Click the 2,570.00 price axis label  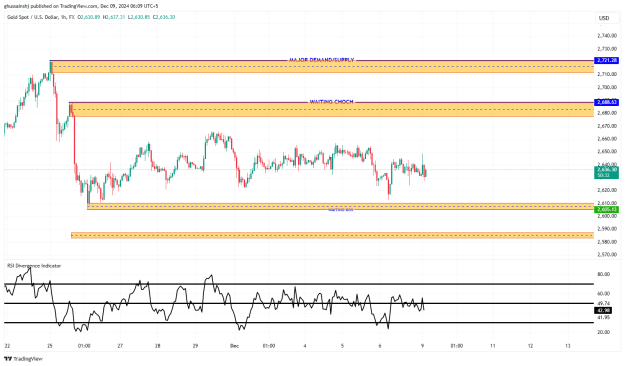607,254
